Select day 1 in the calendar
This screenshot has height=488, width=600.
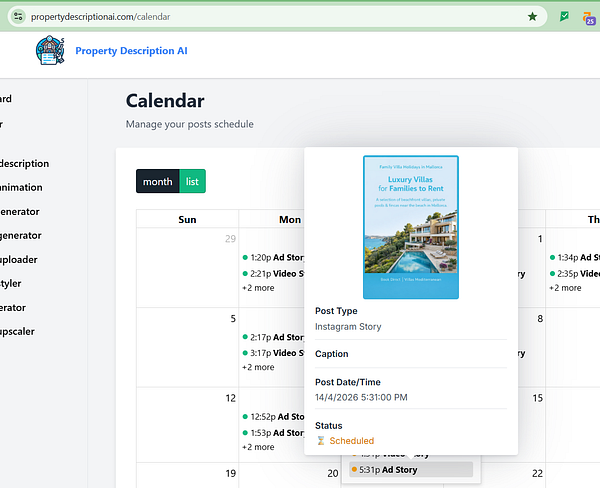[540, 239]
